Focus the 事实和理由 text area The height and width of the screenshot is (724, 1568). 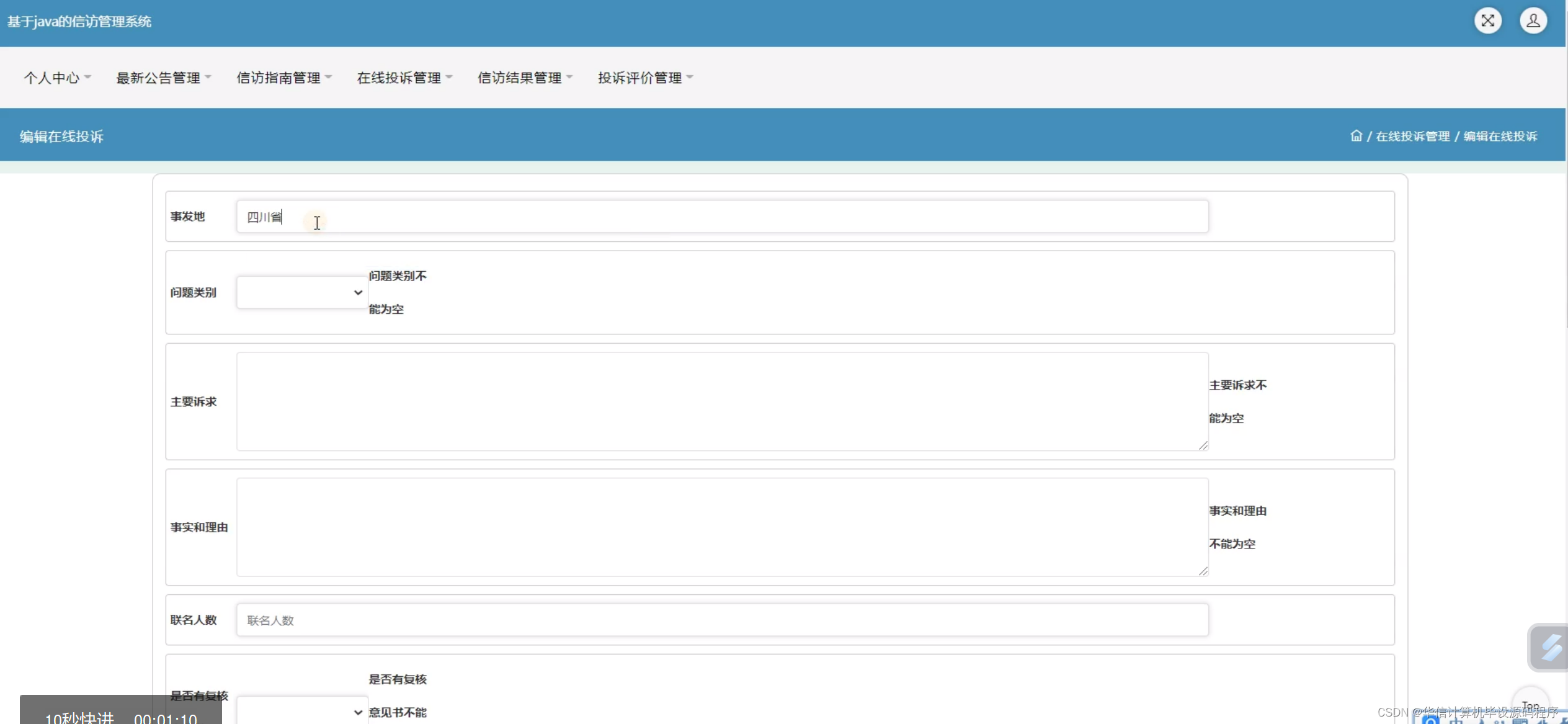[722, 527]
